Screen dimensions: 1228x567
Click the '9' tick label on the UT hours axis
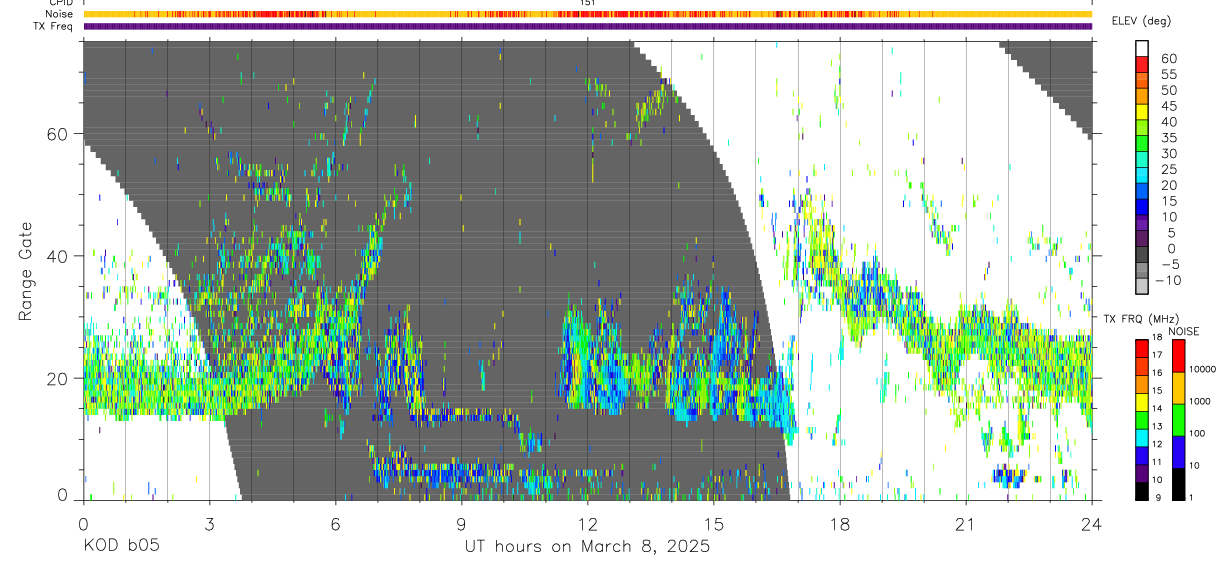[x=461, y=523]
